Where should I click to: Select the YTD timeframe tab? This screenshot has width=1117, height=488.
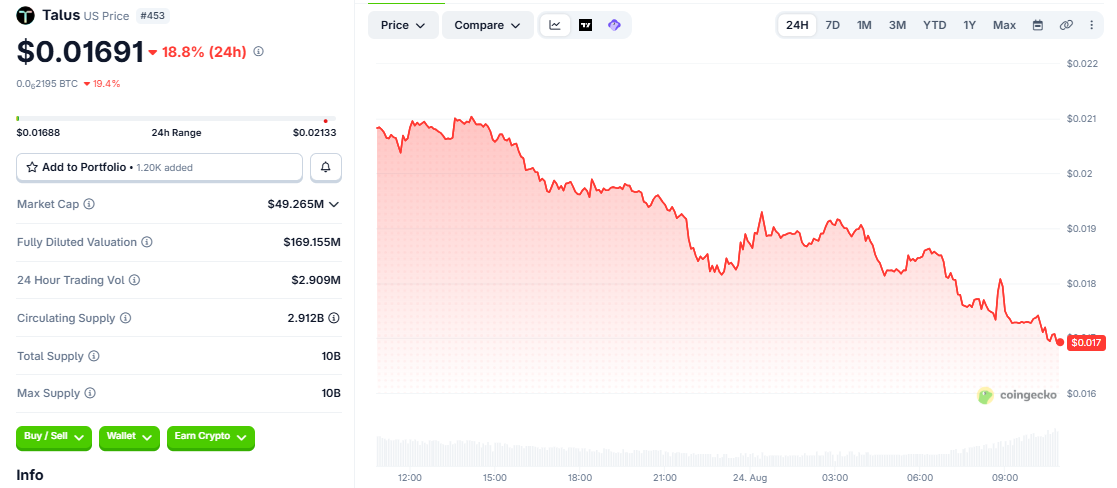[x=935, y=25]
